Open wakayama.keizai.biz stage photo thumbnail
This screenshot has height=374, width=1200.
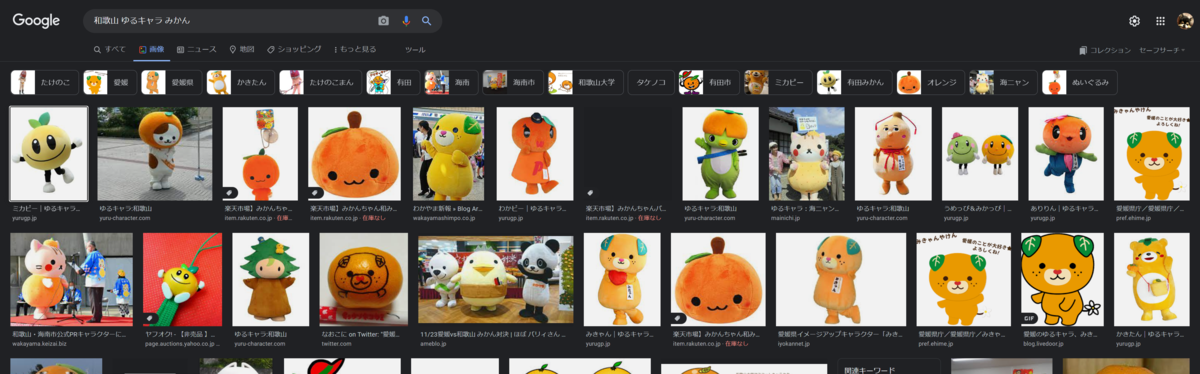71,280
